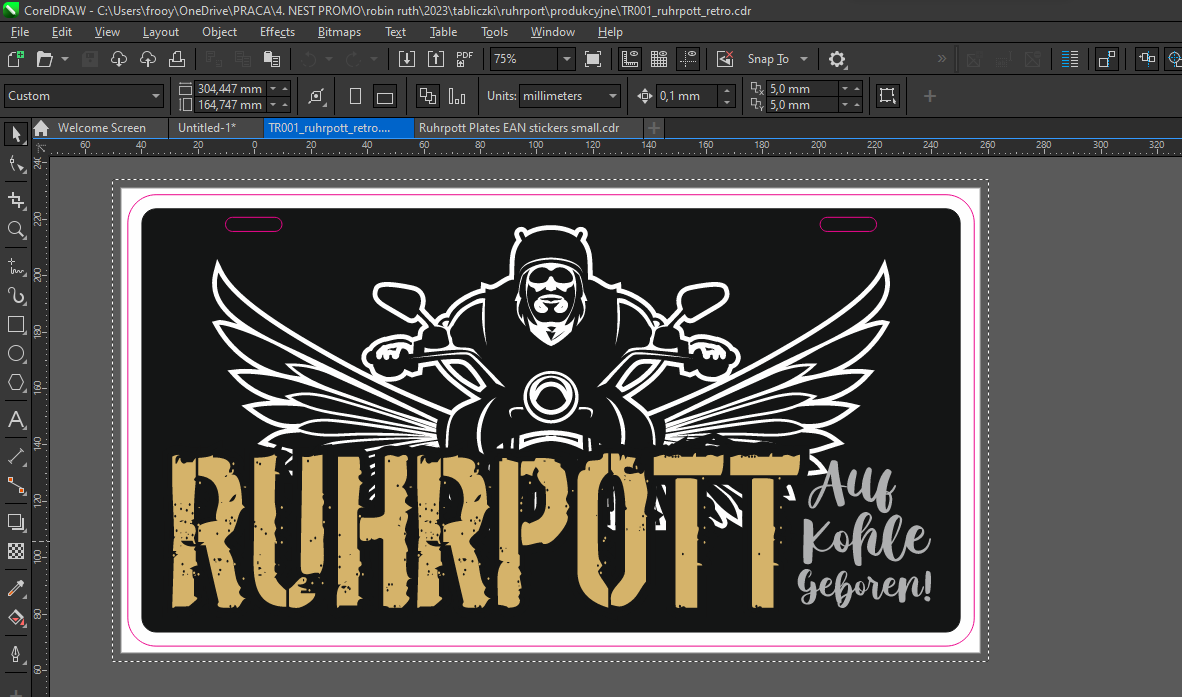Select the Zoom magnifier tool

tap(16, 230)
